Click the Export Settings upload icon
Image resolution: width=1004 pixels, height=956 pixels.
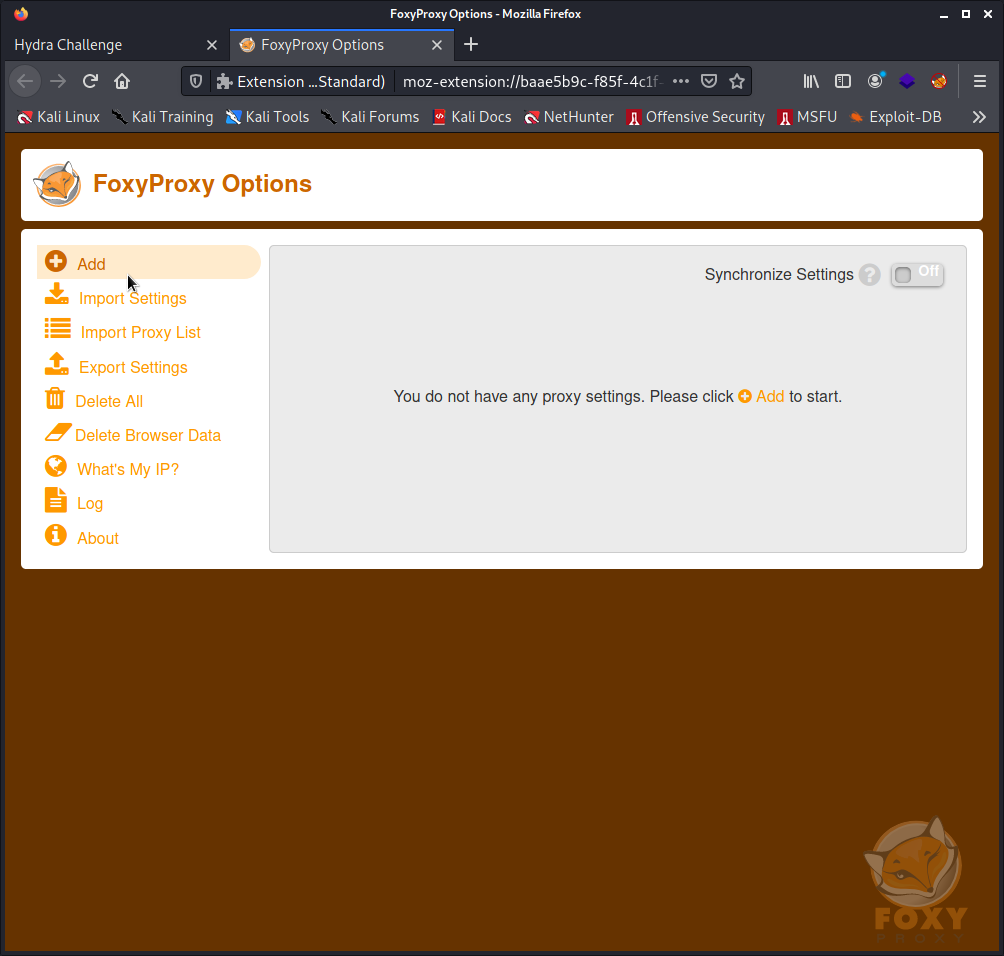coord(56,363)
